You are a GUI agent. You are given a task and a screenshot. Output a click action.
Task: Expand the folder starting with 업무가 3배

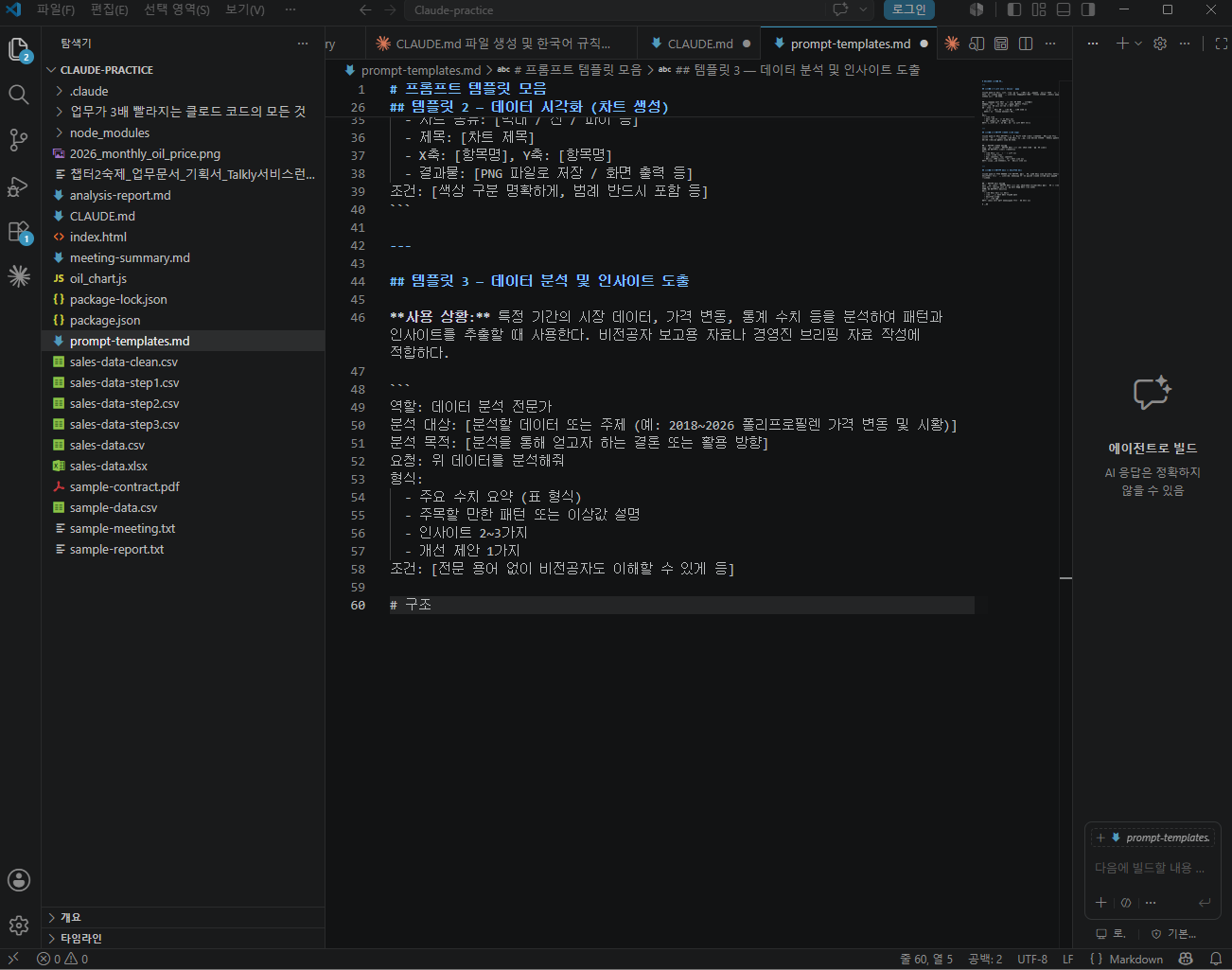point(183,112)
